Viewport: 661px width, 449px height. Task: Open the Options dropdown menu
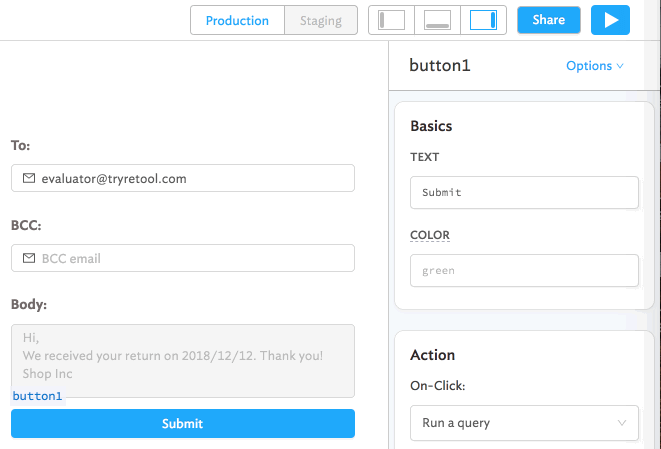[x=594, y=66]
